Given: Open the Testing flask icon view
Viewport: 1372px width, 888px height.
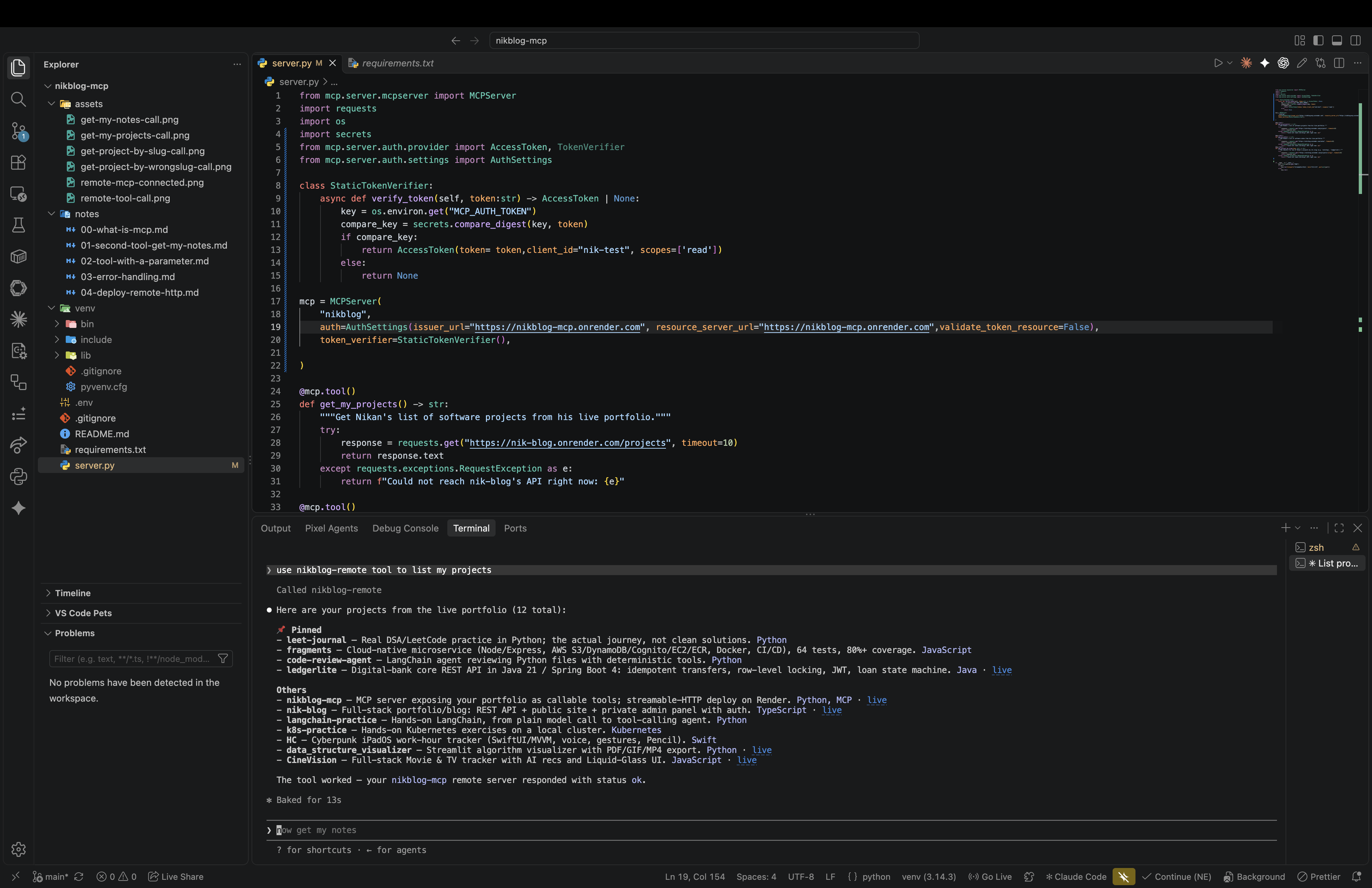Looking at the screenshot, I should [x=19, y=225].
